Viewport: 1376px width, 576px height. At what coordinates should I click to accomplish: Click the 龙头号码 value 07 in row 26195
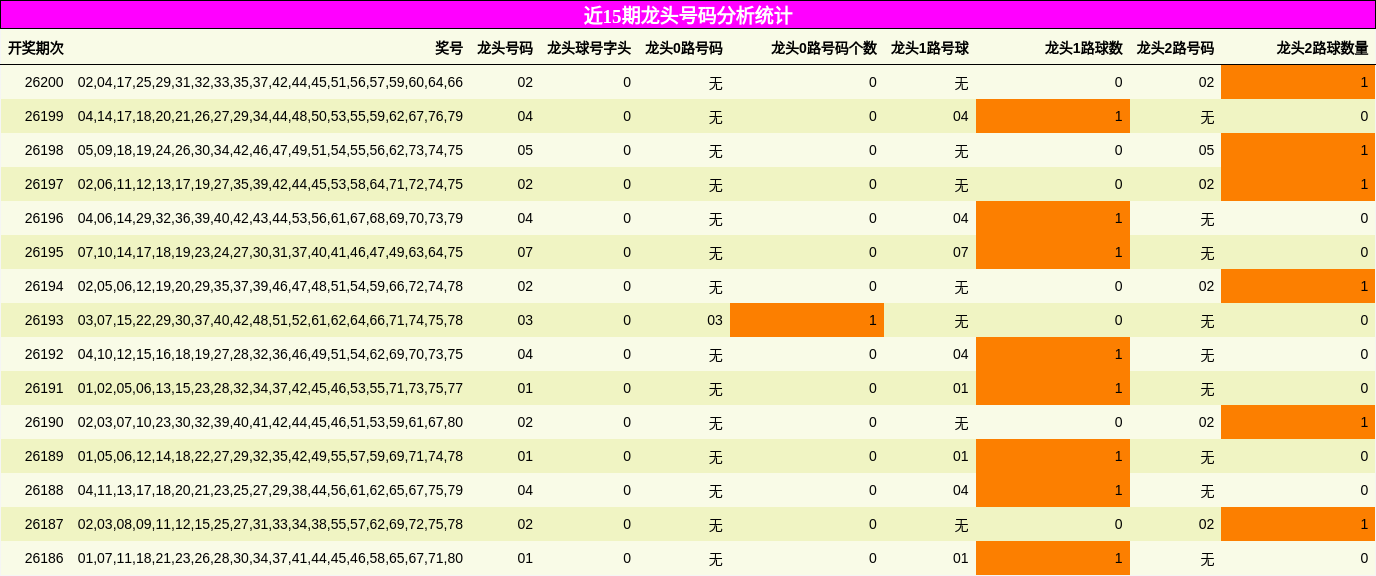point(525,252)
